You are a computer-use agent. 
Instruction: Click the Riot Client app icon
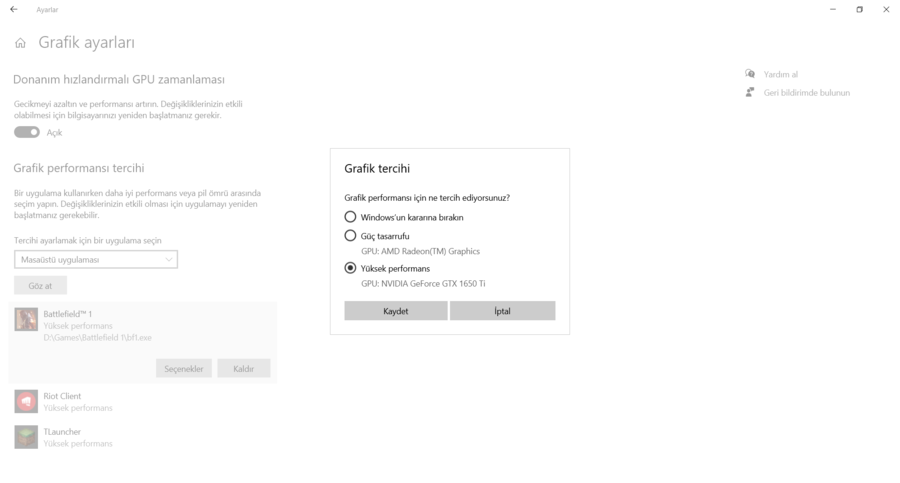point(26,401)
